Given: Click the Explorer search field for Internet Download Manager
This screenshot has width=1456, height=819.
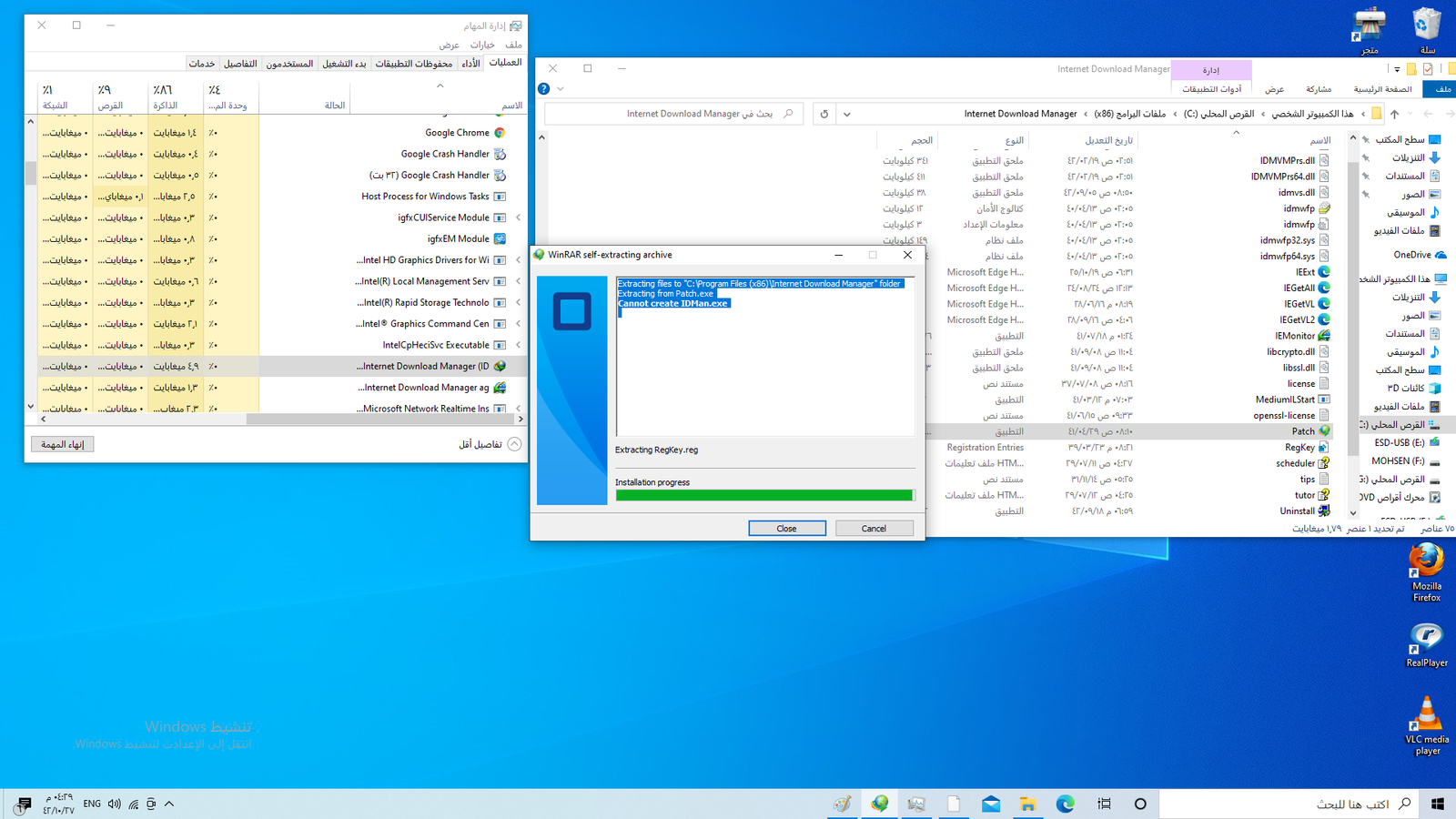Looking at the screenshot, I should tap(673, 114).
